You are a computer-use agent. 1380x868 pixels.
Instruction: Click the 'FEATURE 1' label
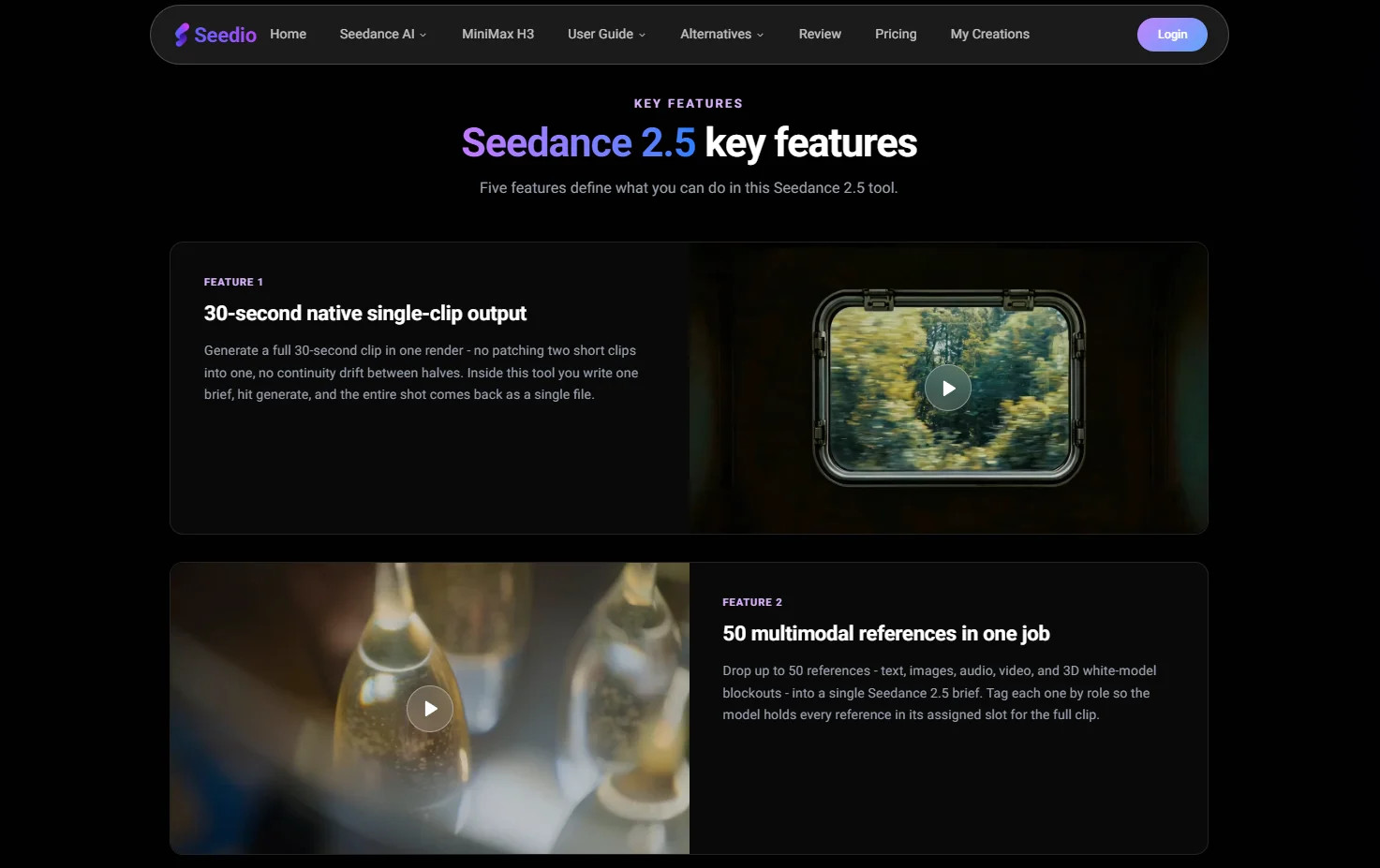pos(233,282)
